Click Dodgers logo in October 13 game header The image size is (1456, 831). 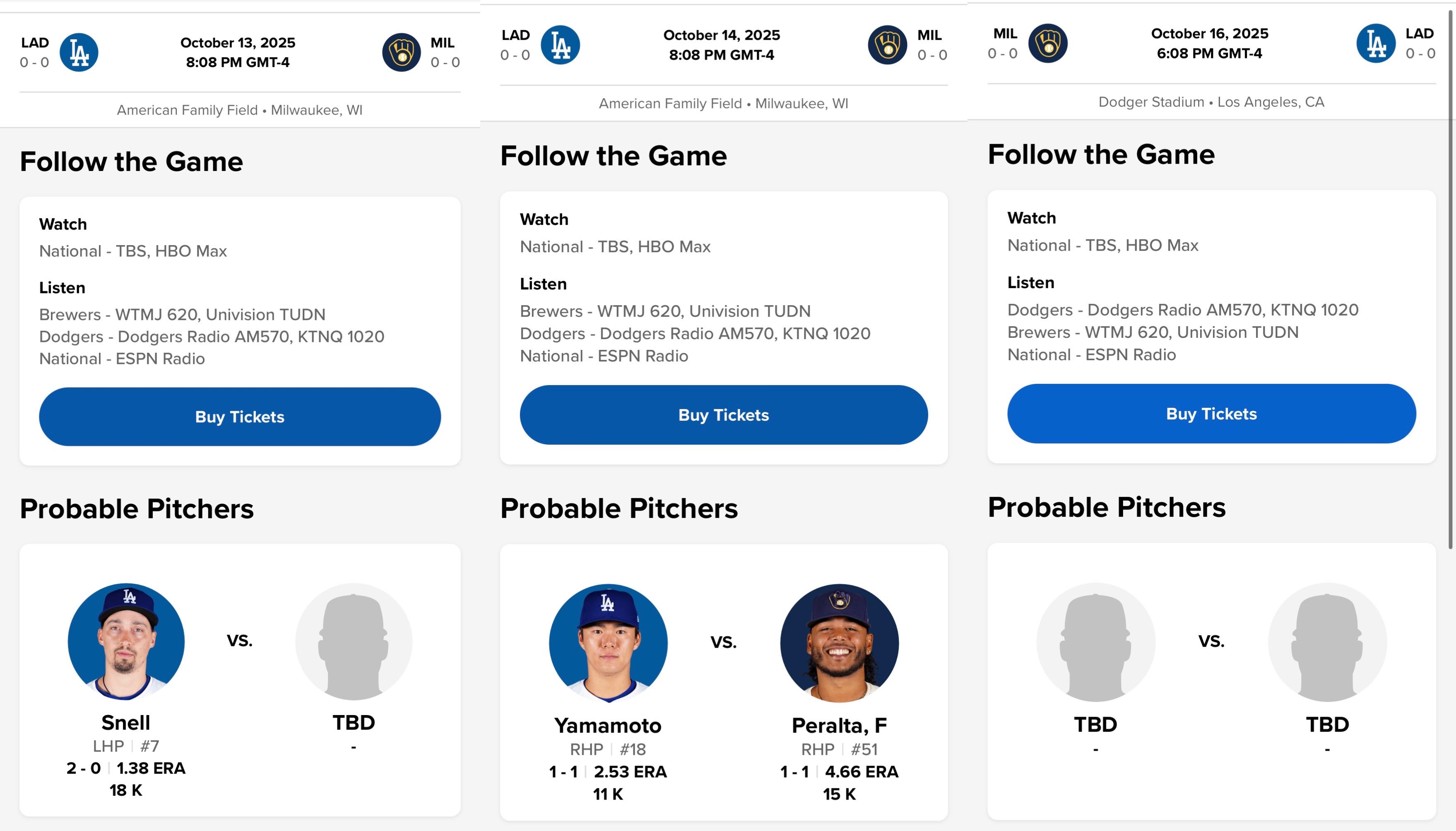click(79, 53)
